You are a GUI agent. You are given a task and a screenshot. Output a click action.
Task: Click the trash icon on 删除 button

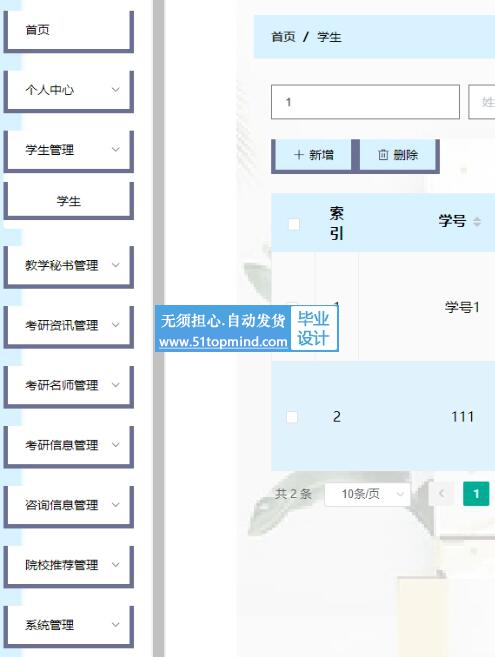(383, 155)
